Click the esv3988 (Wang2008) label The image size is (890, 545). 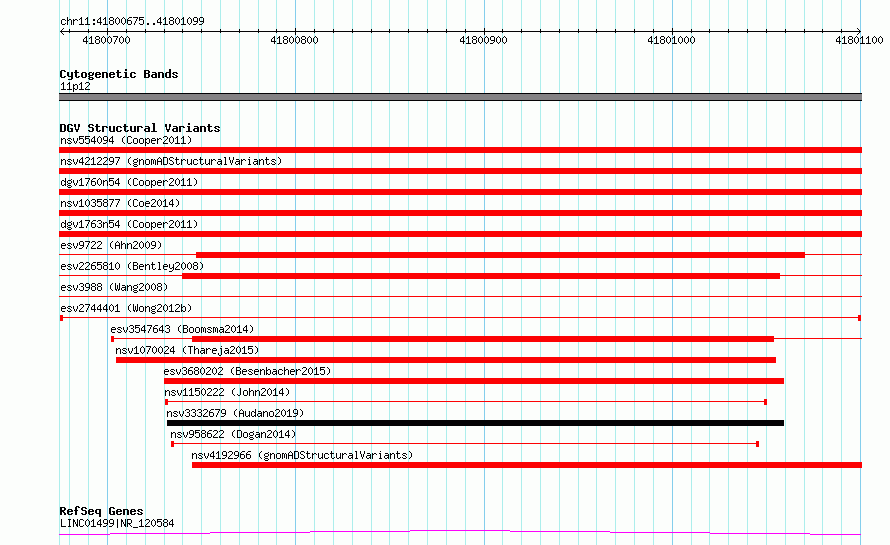click(x=114, y=287)
